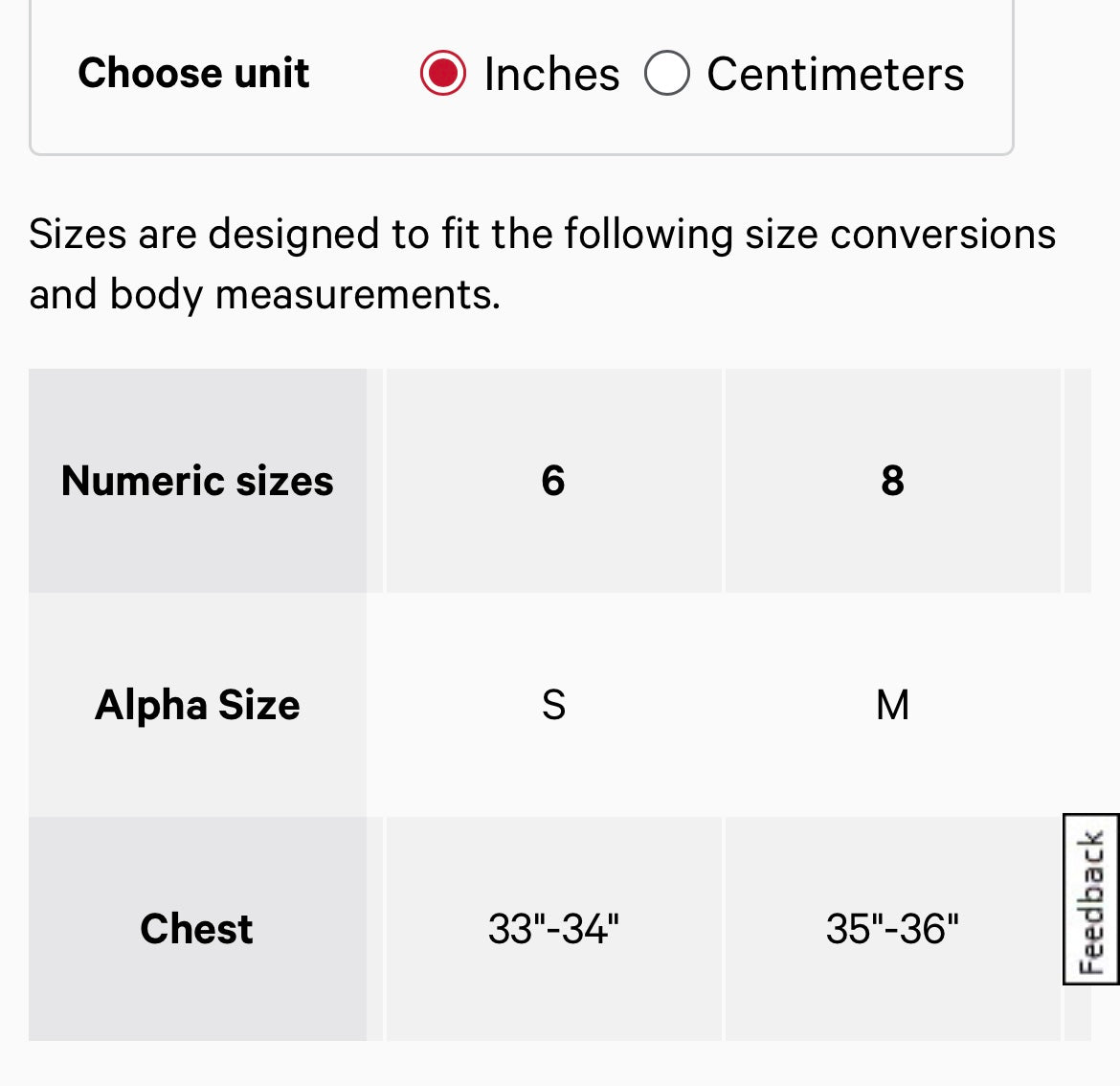The height and width of the screenshot is (1086, 1120).
Task: Select the Inches radio button
Action: 443,74
